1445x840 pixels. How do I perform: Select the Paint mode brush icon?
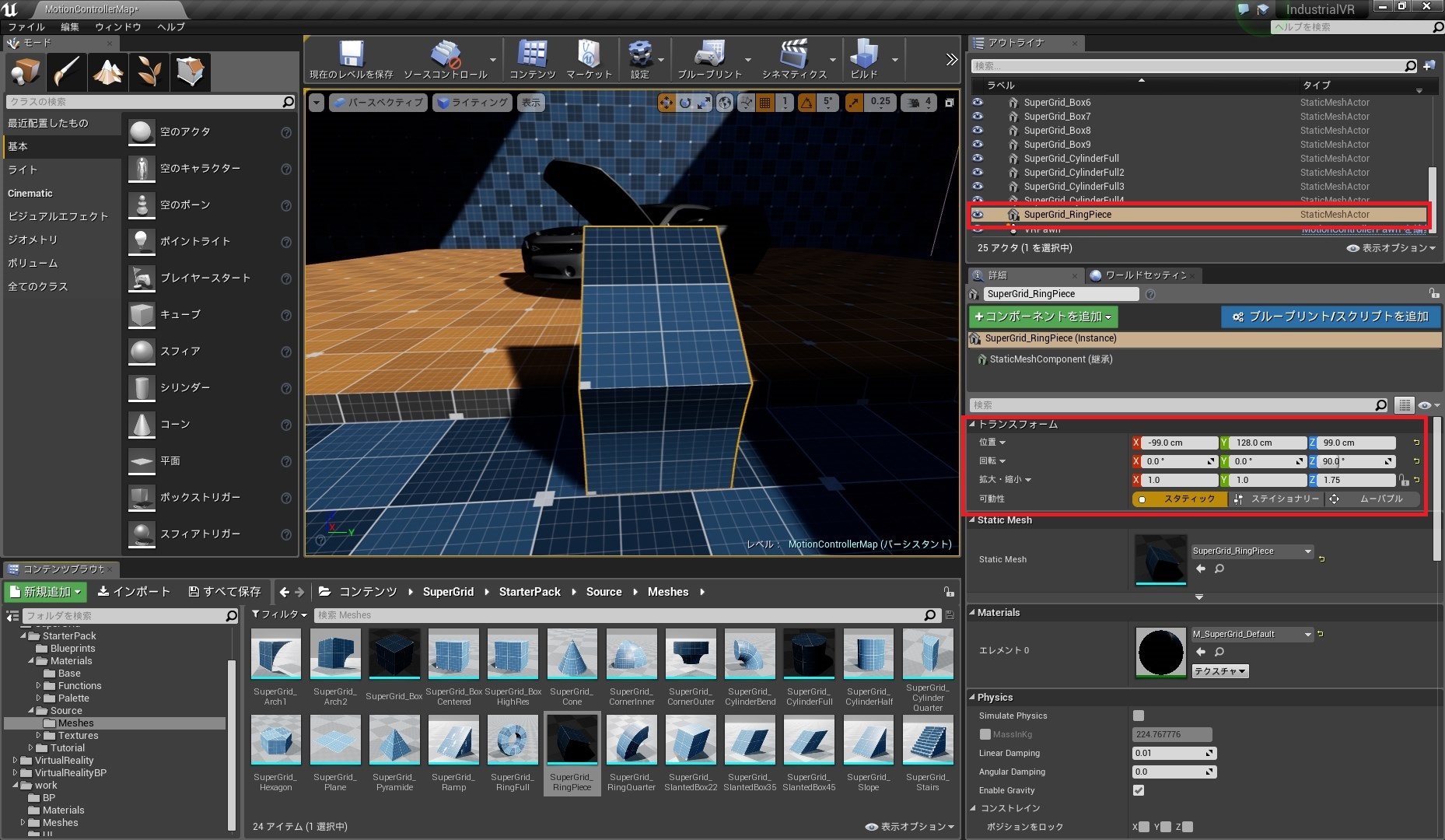(67, 72)
